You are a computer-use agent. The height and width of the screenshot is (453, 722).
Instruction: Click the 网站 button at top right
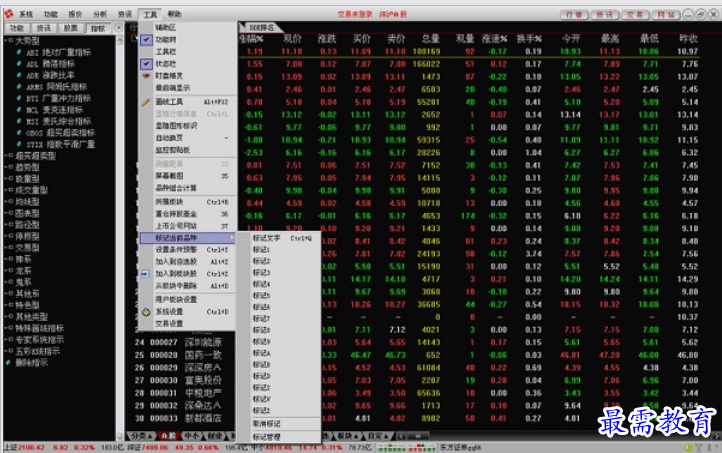point(665,15)
